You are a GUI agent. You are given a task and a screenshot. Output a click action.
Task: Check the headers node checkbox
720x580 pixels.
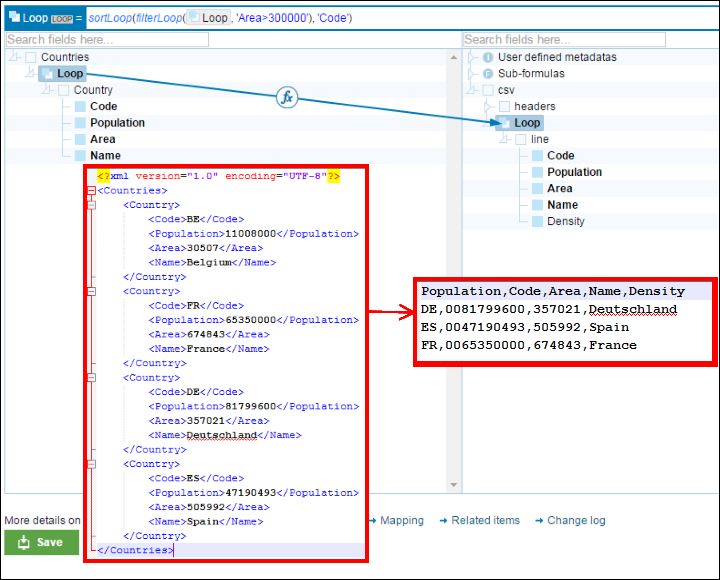pyautogui.click(x=504, y=106)
